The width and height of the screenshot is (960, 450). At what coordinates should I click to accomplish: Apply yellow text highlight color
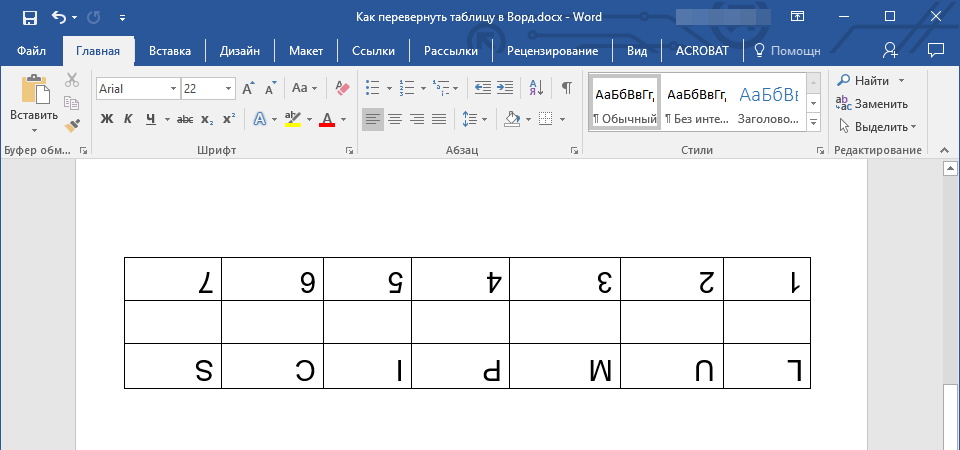coord(293,119)
